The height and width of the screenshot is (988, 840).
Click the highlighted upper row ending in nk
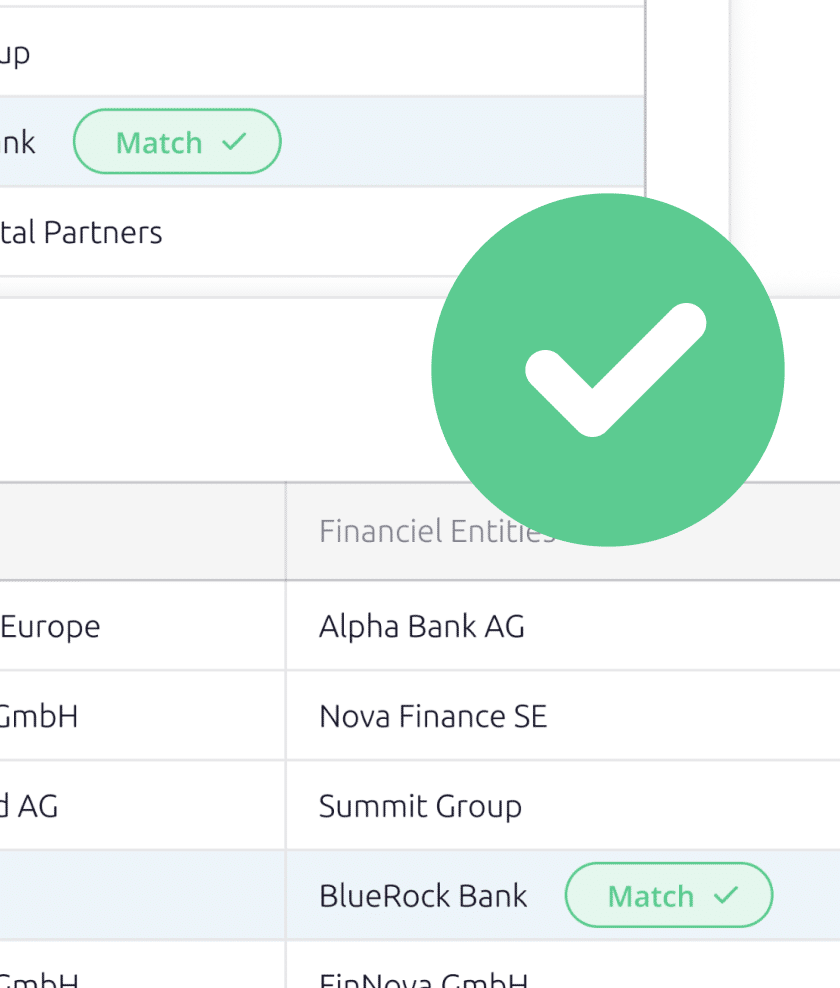321,142
